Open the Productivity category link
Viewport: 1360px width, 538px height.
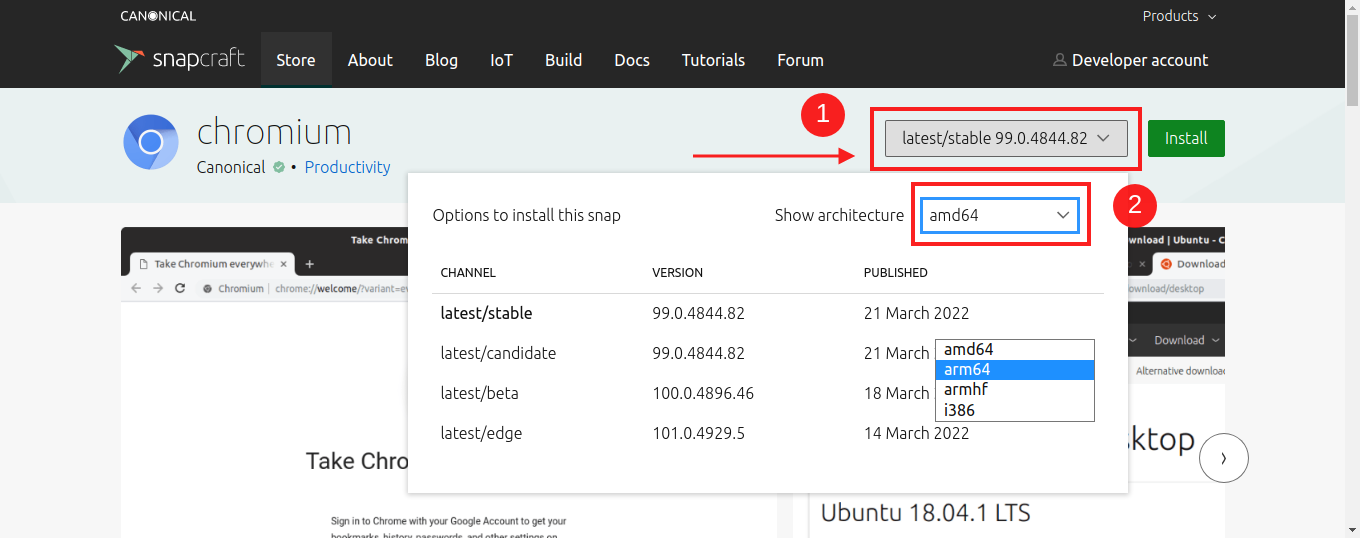pyautogui.click(x=347, y=167)
